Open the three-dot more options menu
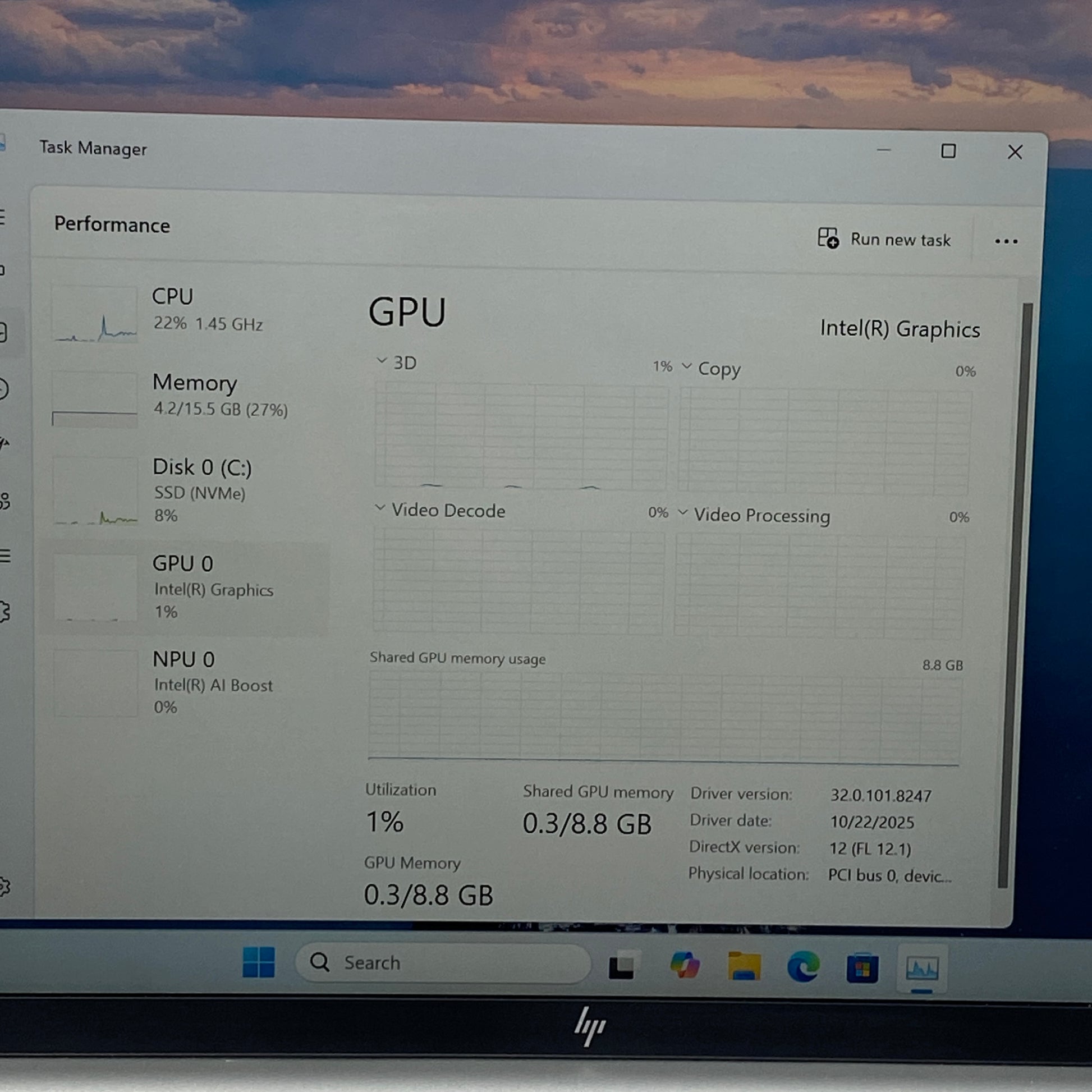The image size is (1092, 1092). 1006,241
